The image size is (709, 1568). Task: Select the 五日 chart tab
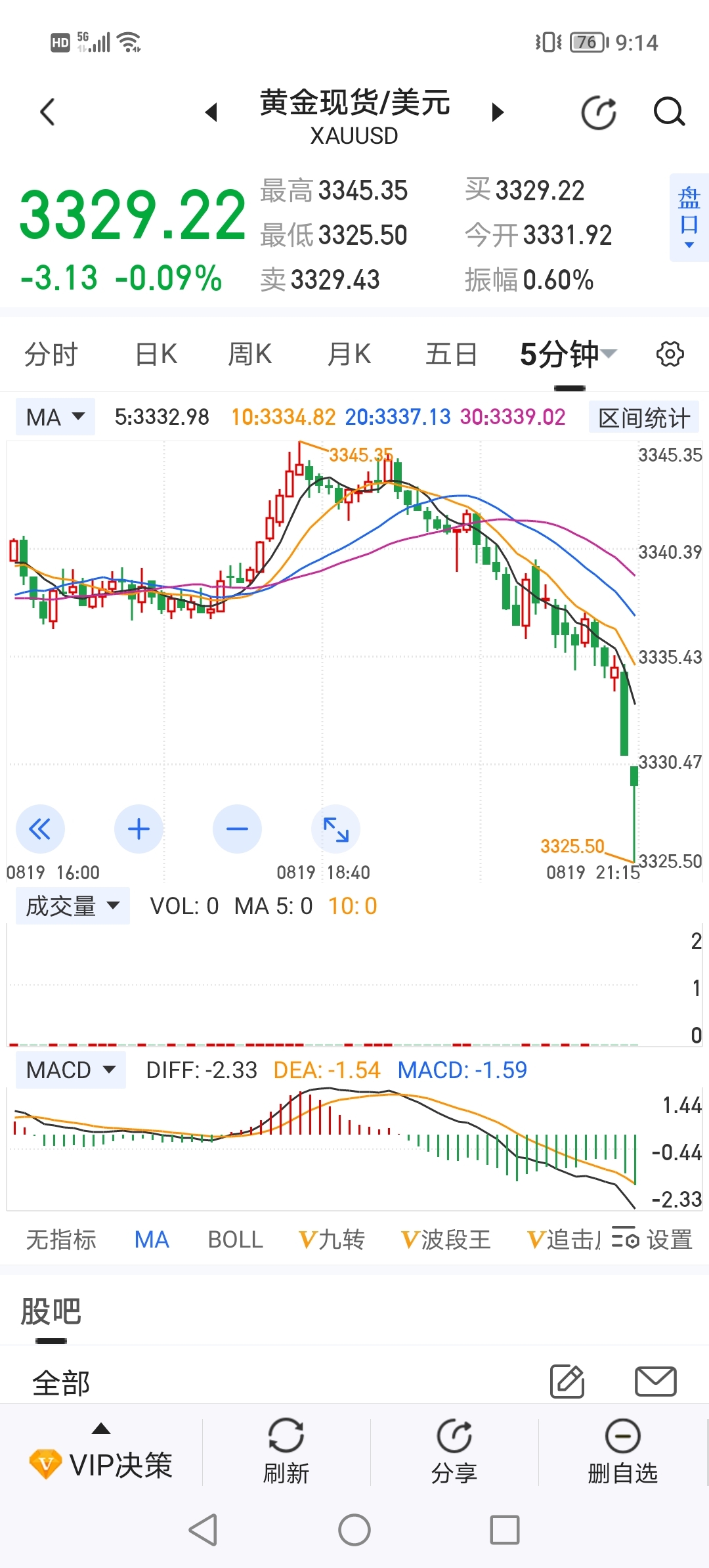click(x=451, y=355)
